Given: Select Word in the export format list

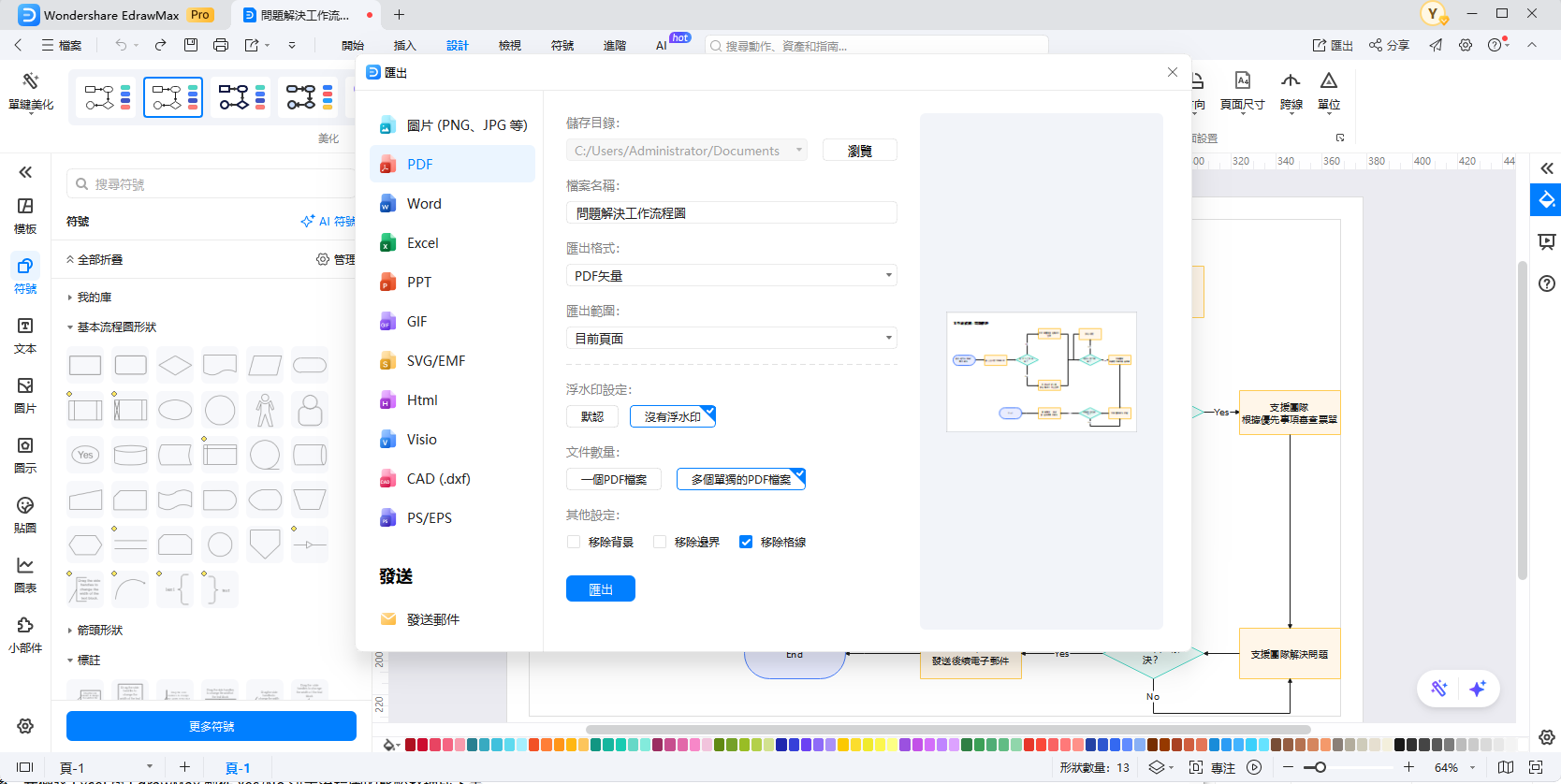Looking at the screenshot, I should tap(424, 204).
